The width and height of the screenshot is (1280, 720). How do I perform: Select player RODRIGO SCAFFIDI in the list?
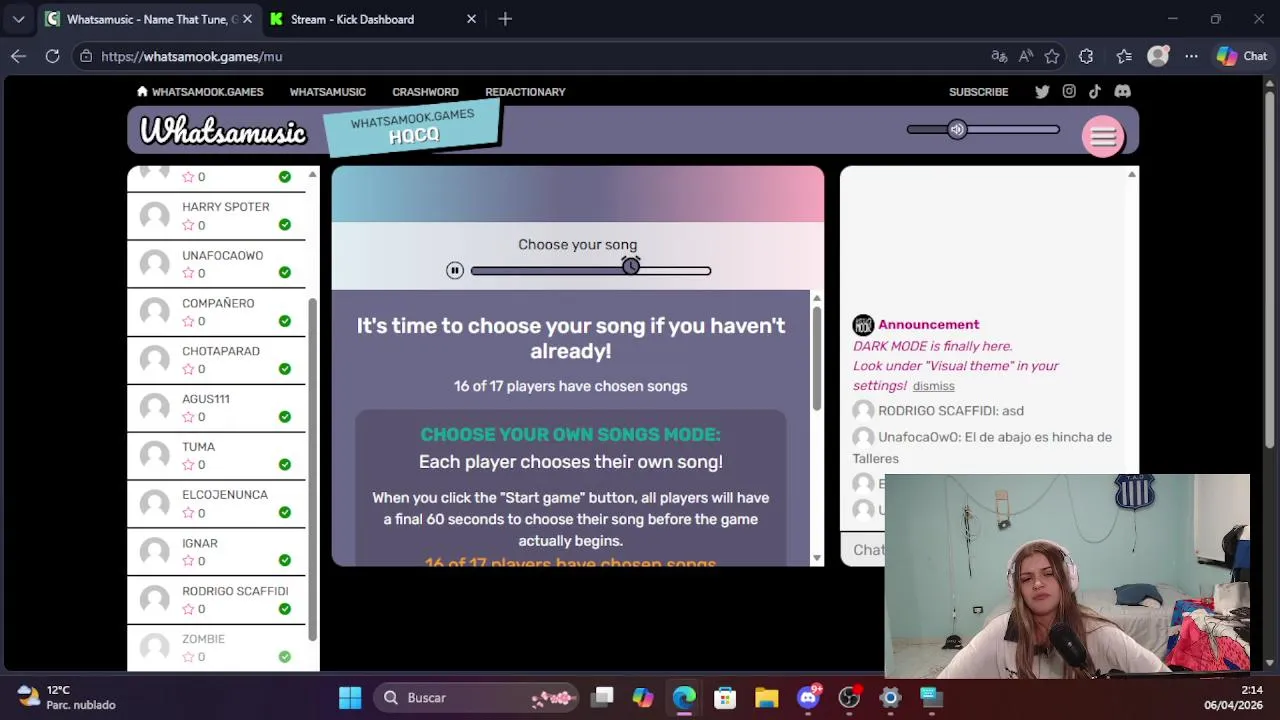pos(216,599)
